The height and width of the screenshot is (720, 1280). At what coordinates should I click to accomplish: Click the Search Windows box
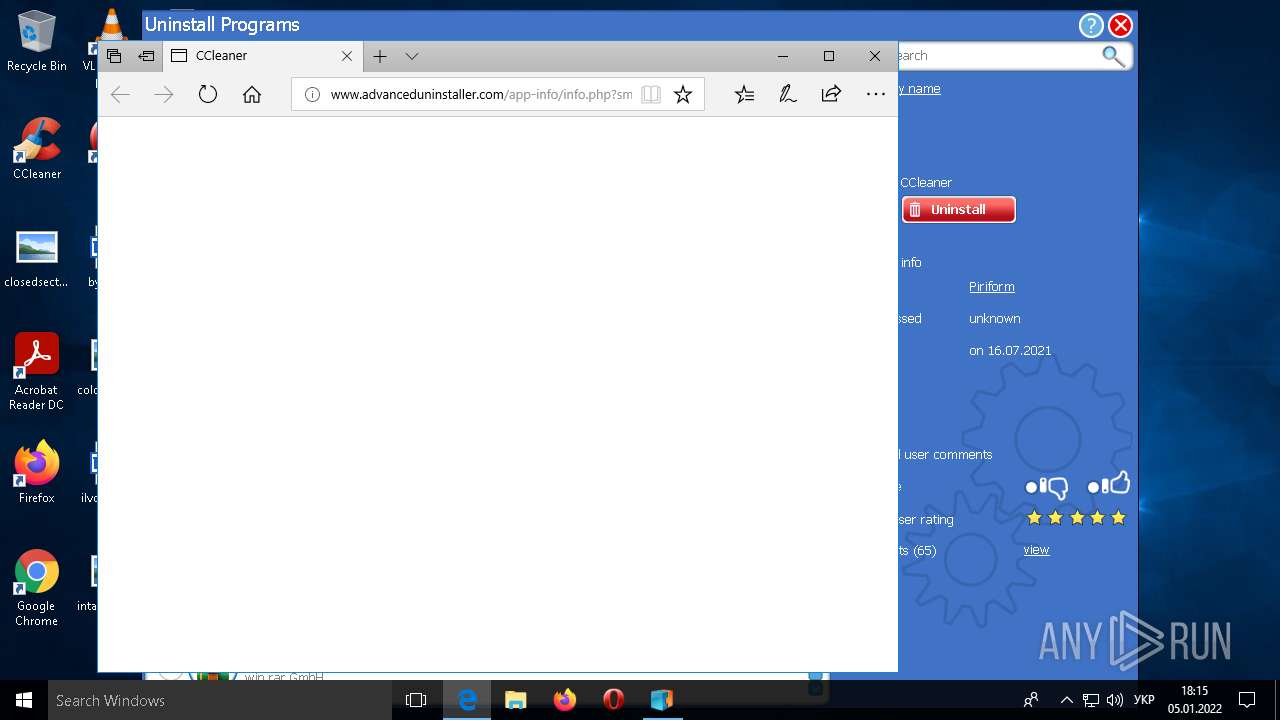point(220,700)
